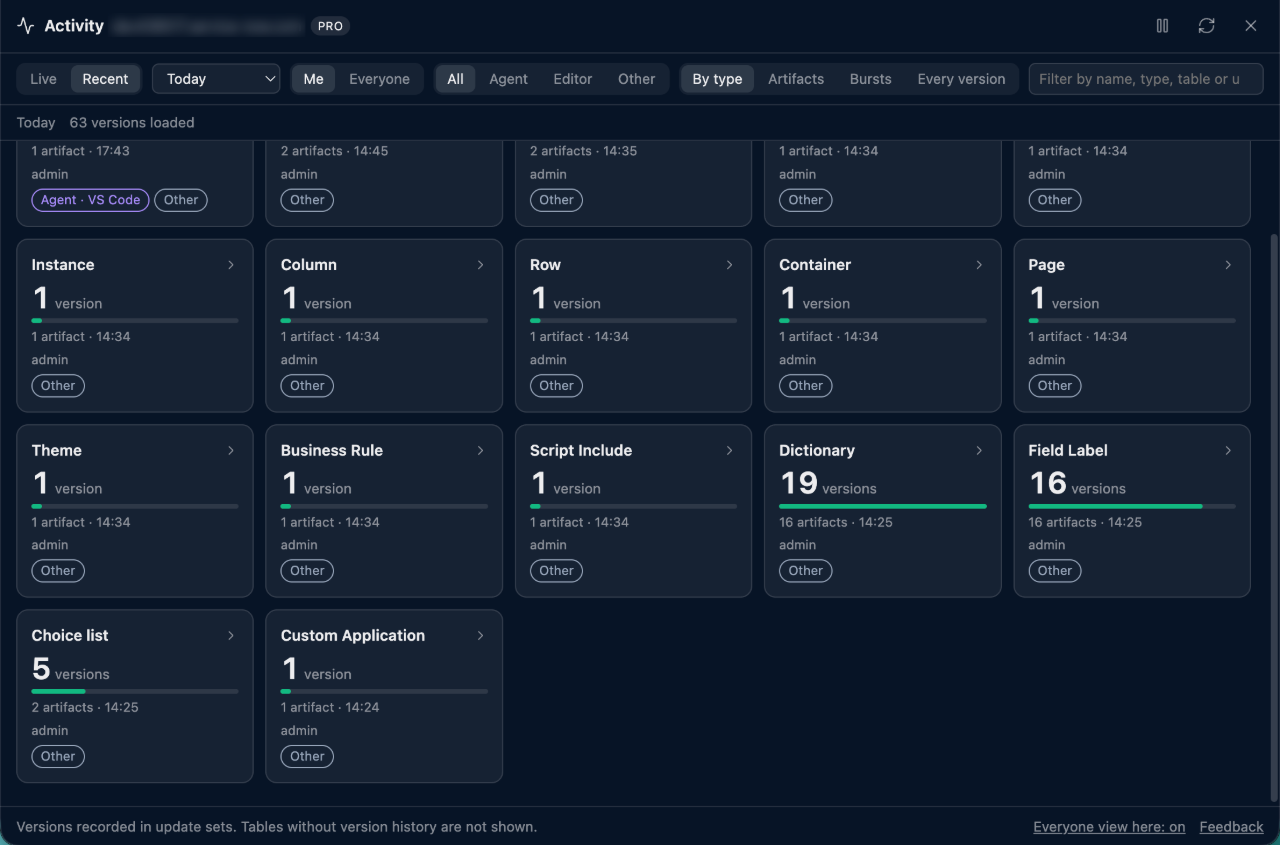This screenshot has height=845, width=1280.
Task: Click the Field Label versions progress bar
Action: coord(1132,506)
